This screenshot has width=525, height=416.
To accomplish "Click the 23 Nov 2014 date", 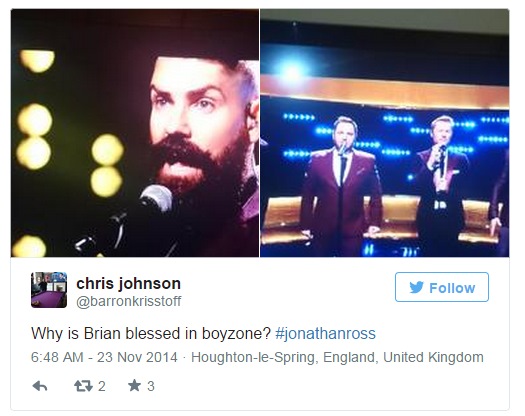I will click(x=137, y=357).
